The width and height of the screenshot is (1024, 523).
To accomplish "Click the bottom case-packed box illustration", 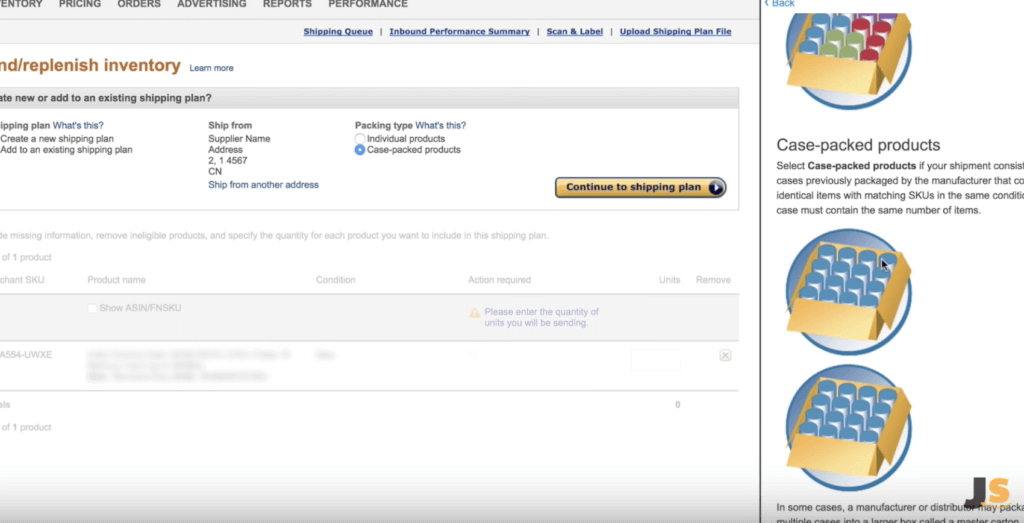I will coord(848,428).
